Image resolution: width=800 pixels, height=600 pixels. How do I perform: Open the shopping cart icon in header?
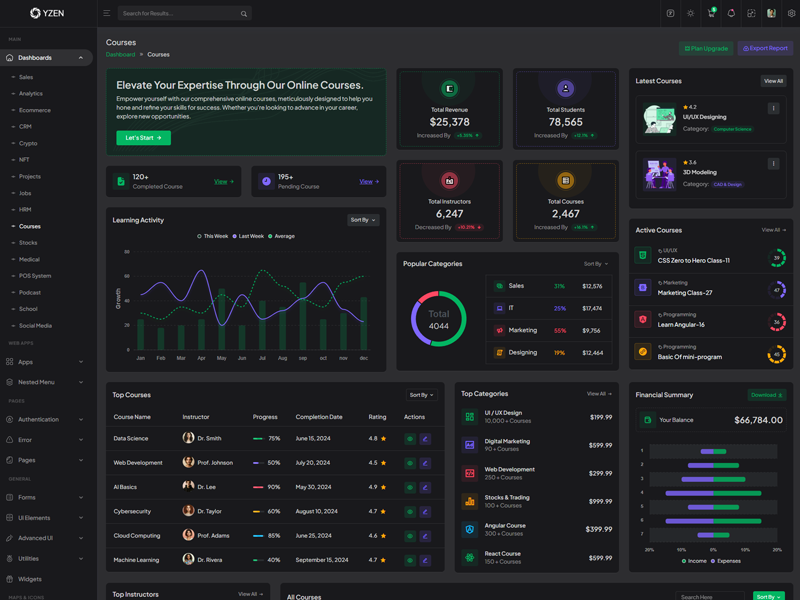tap(711, 14)
